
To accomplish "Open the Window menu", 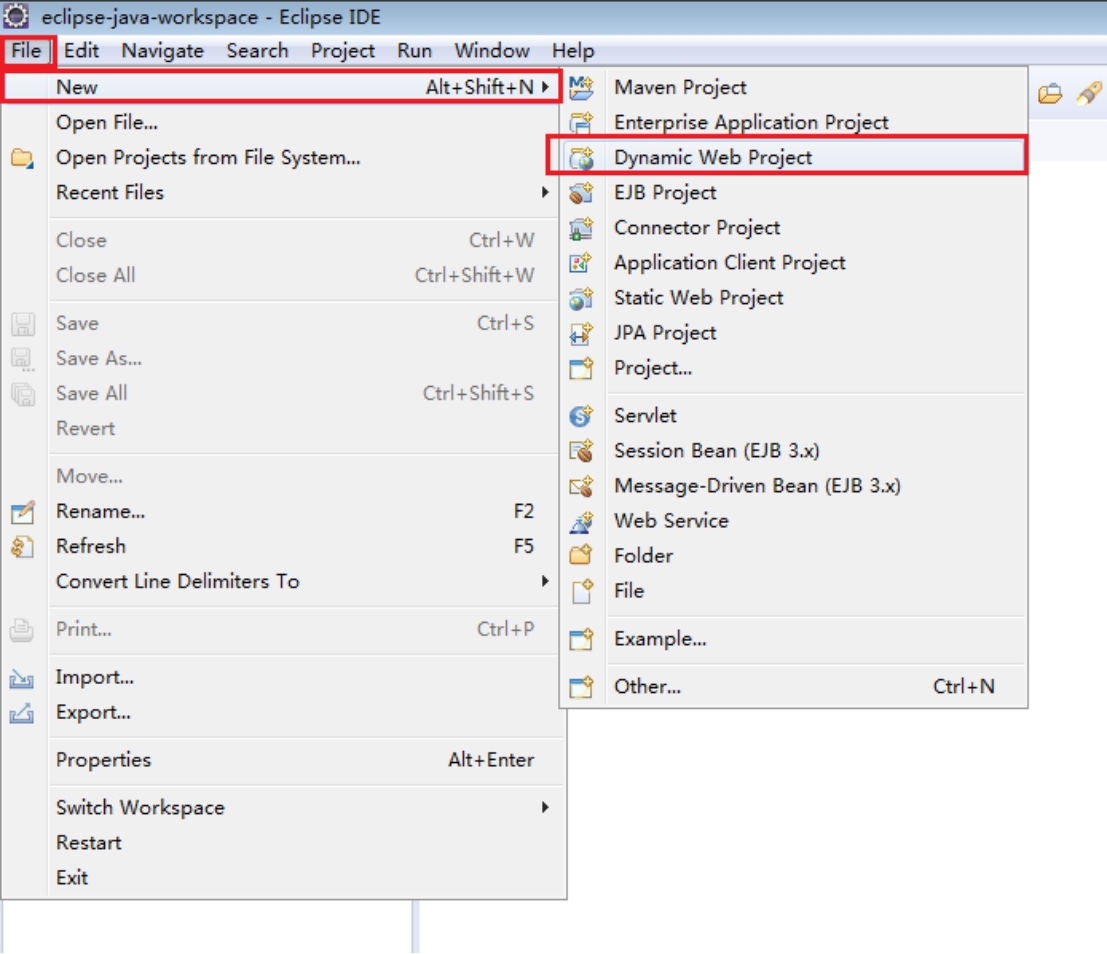I will tap(491, 51).
